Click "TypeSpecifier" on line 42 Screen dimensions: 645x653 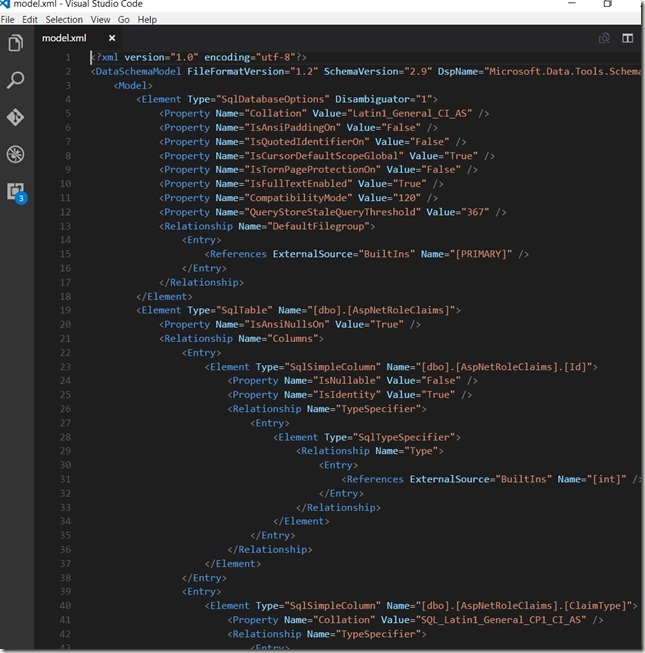378,634
